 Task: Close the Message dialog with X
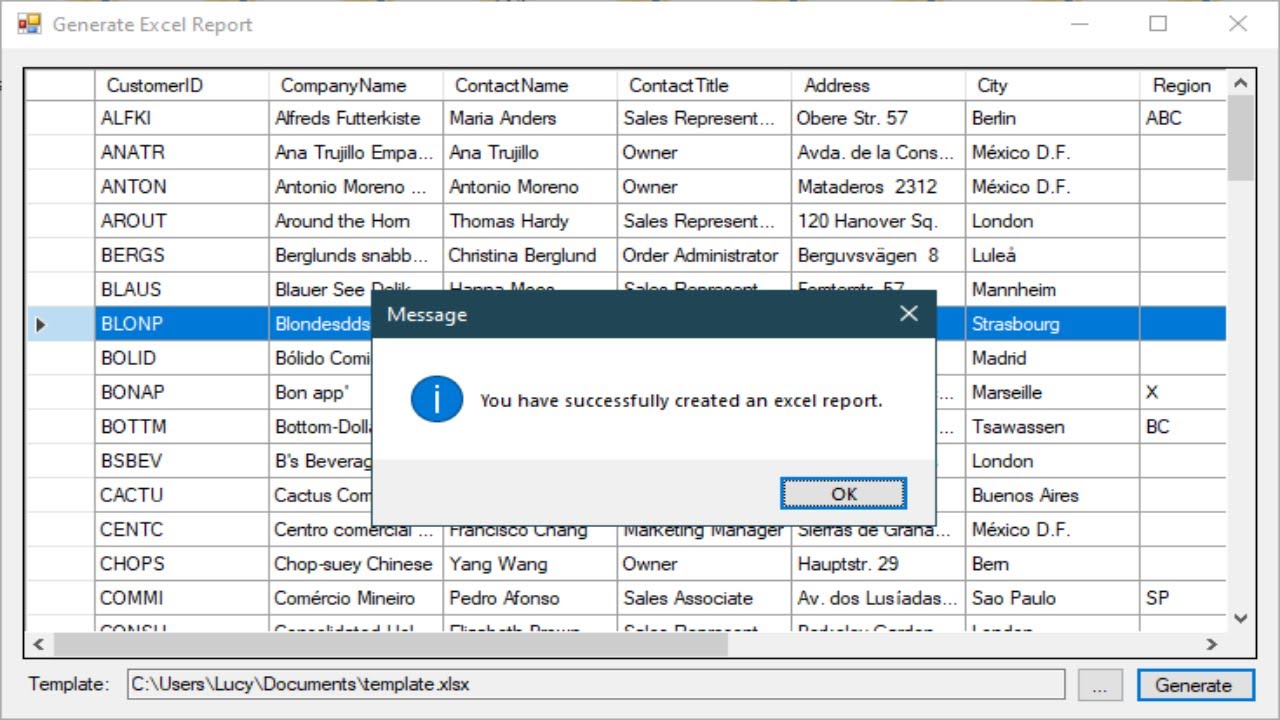[x=908, y=314]
